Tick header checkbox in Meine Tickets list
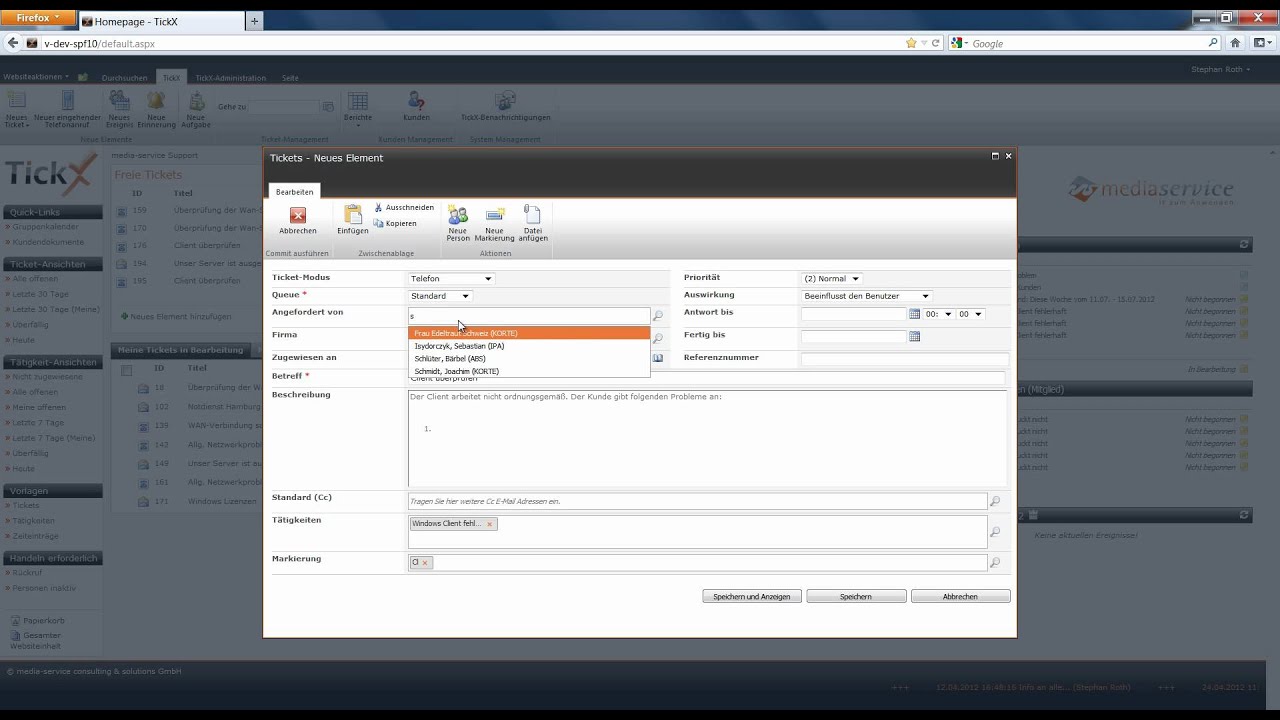The height and width of the screenshot is (720, 1280). pos(126,370)
